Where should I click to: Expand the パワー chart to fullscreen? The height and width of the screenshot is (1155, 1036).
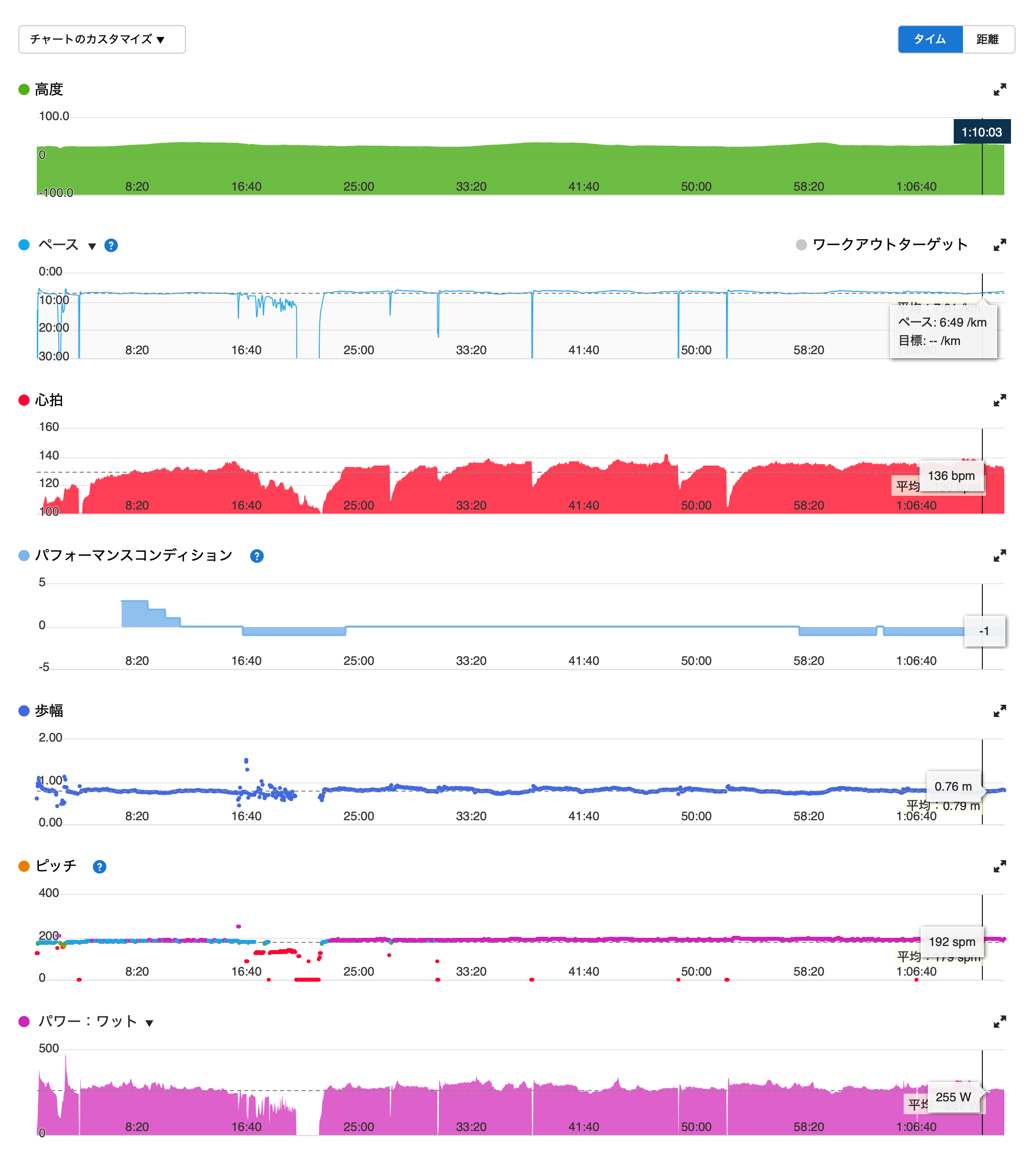(x=1000, y=1021)
